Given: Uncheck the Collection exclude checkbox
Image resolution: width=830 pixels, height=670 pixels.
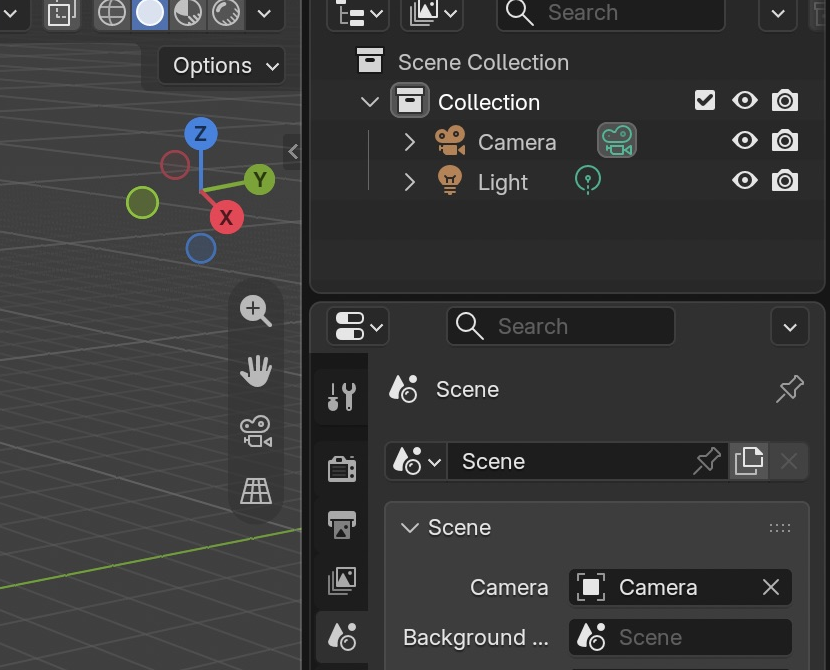Looking at the screenshot, I should (x=705, y=100).
